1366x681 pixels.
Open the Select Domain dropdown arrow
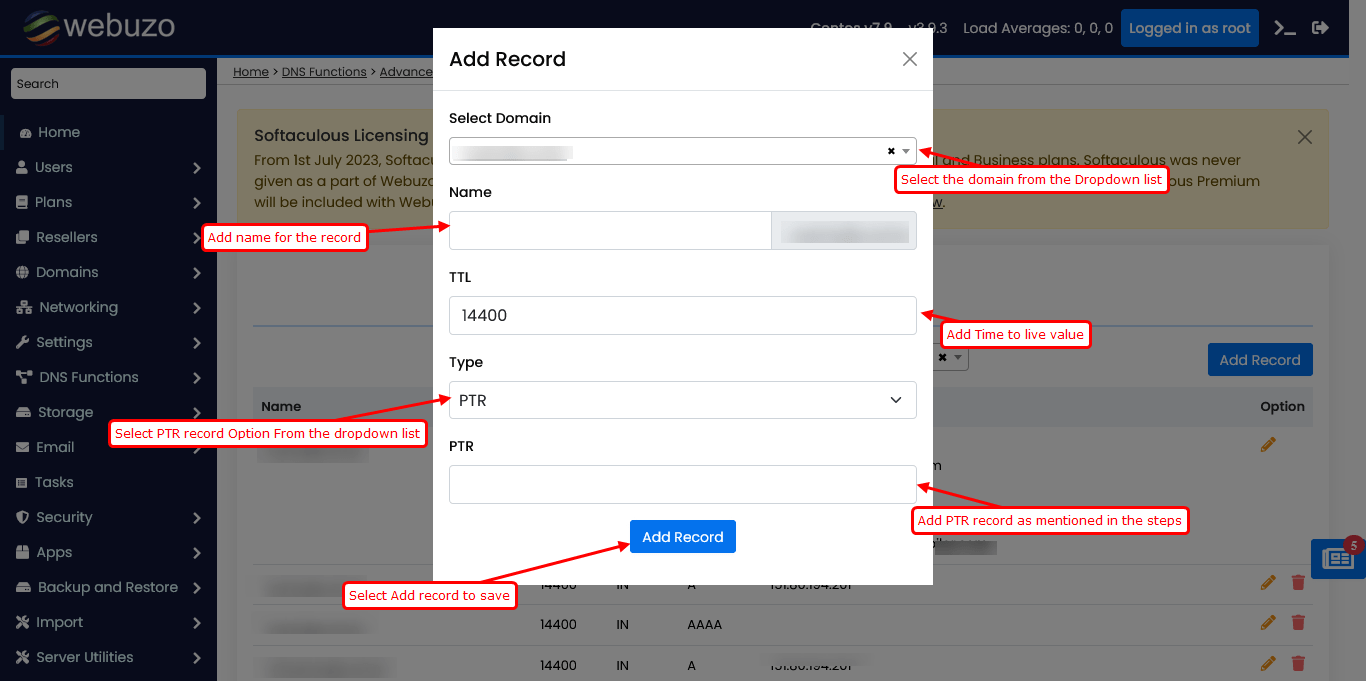point(906,151)
